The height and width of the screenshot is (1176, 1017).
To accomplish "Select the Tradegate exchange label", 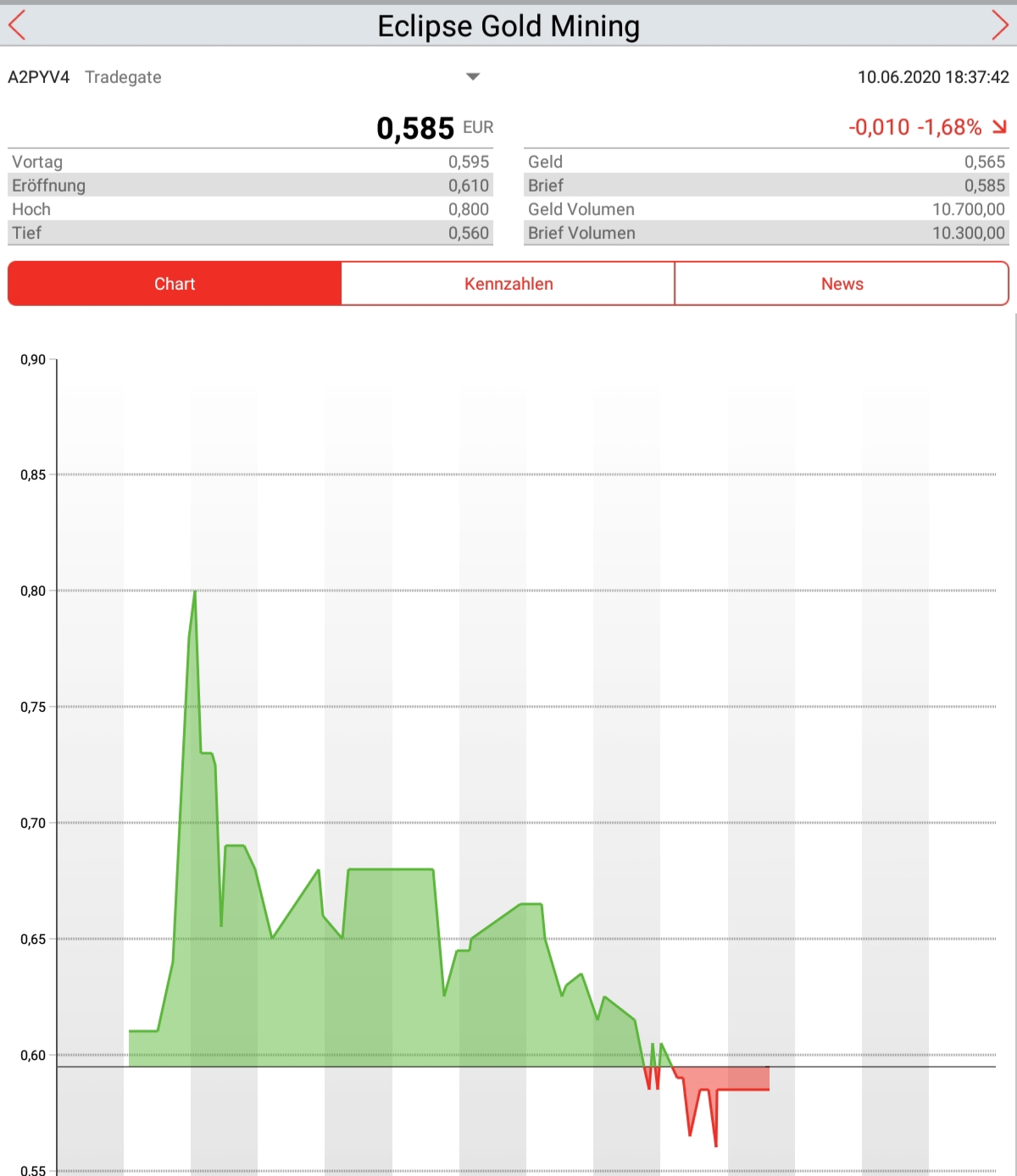I will click(x=123, y=77).
